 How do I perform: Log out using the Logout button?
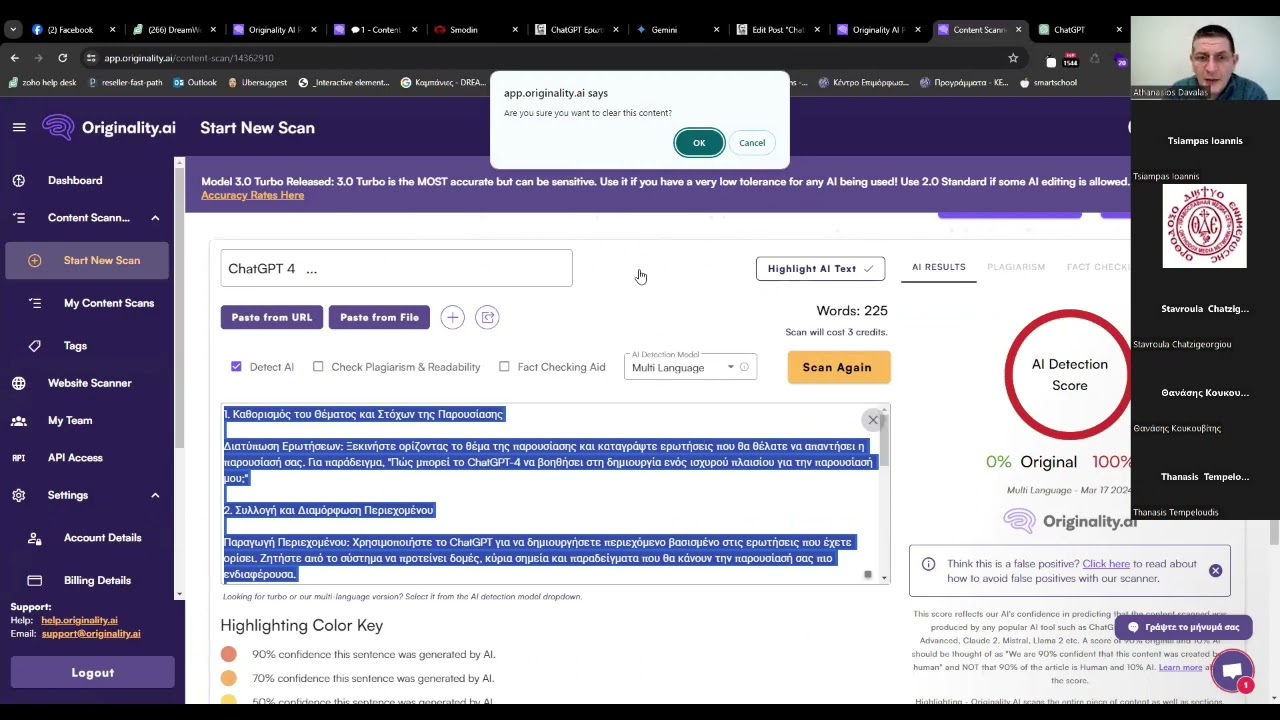coord(92,673)
